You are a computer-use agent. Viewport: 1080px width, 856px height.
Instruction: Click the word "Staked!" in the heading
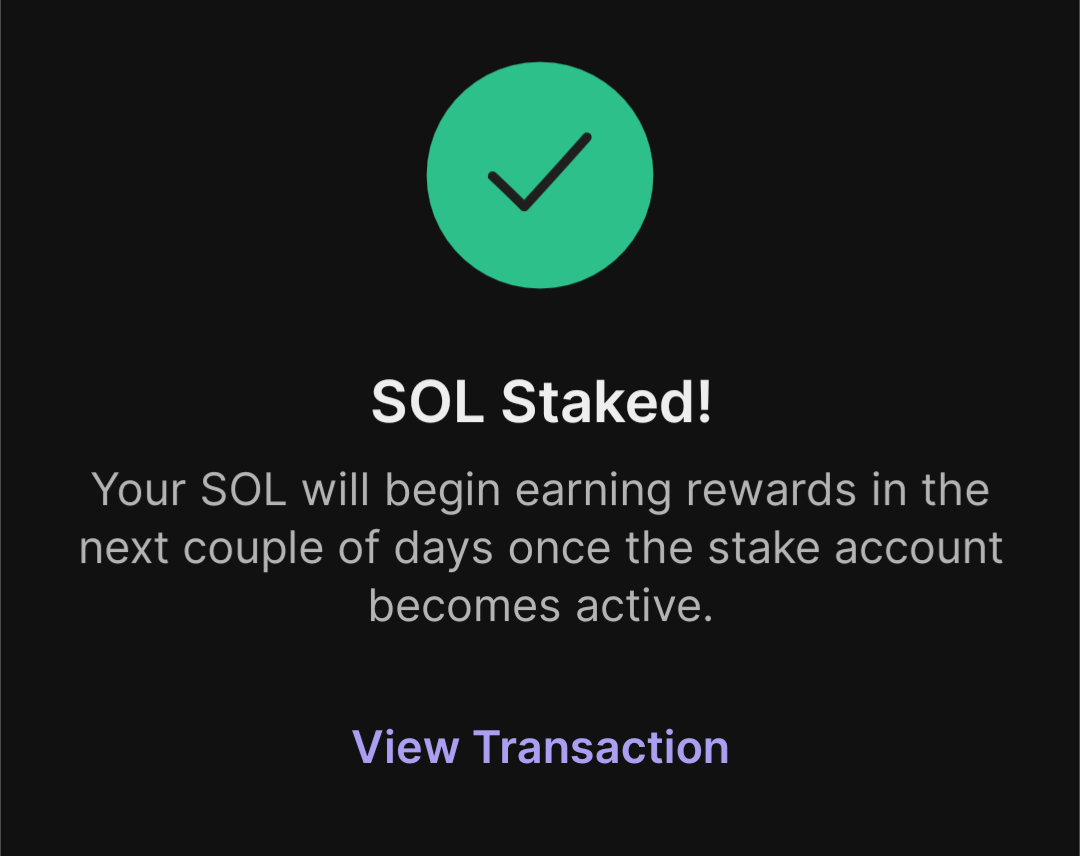coord(606,402)
